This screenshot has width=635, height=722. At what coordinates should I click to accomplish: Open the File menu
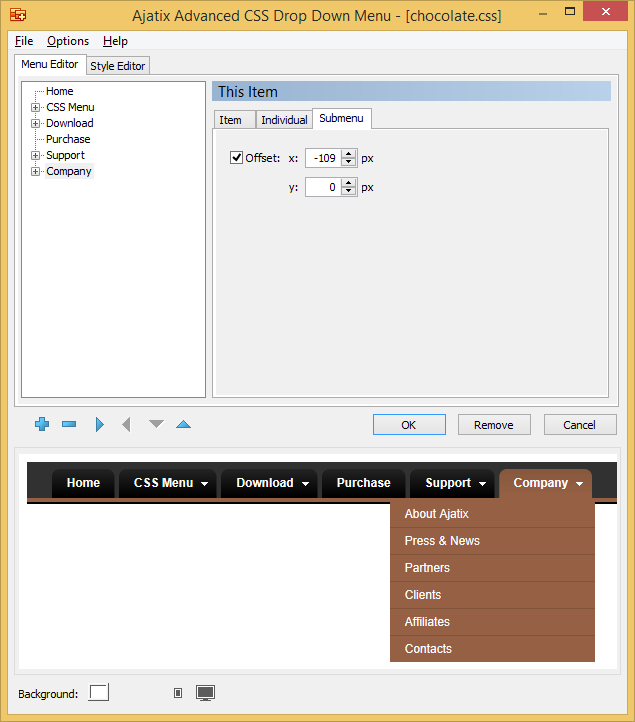pos(24,41)
